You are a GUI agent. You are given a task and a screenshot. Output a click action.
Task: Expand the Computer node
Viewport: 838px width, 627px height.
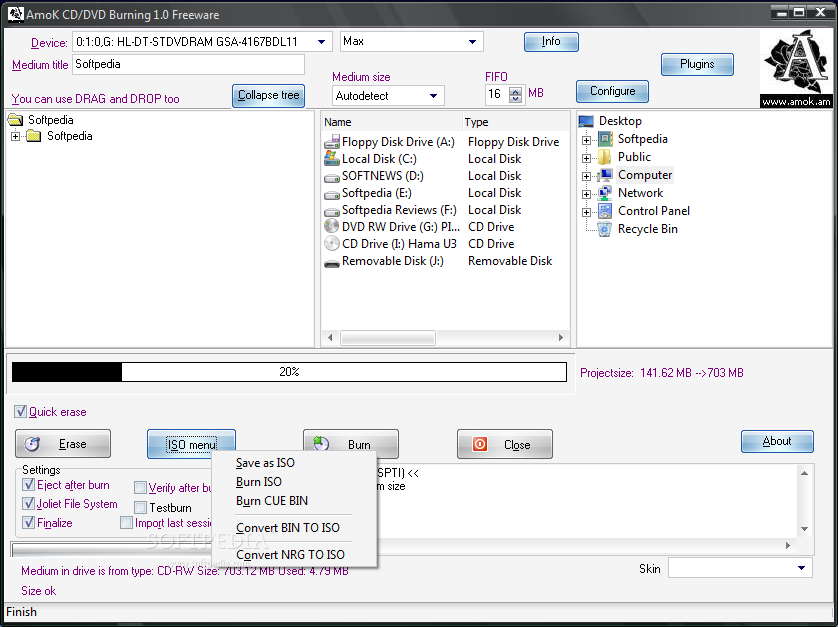[x=586, y=176]
